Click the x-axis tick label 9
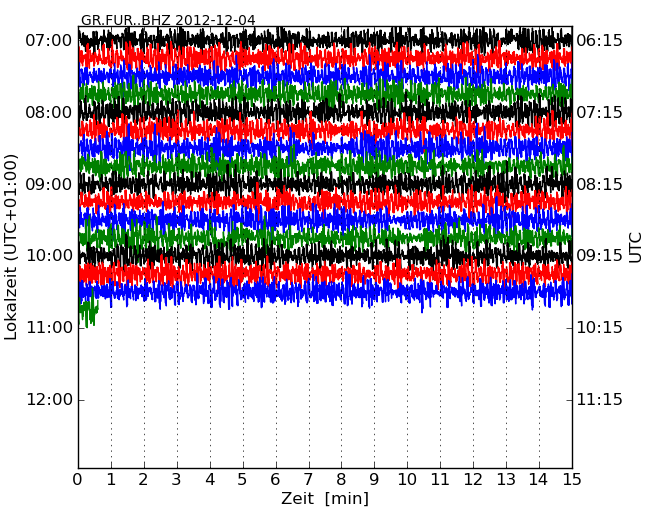 374,480
